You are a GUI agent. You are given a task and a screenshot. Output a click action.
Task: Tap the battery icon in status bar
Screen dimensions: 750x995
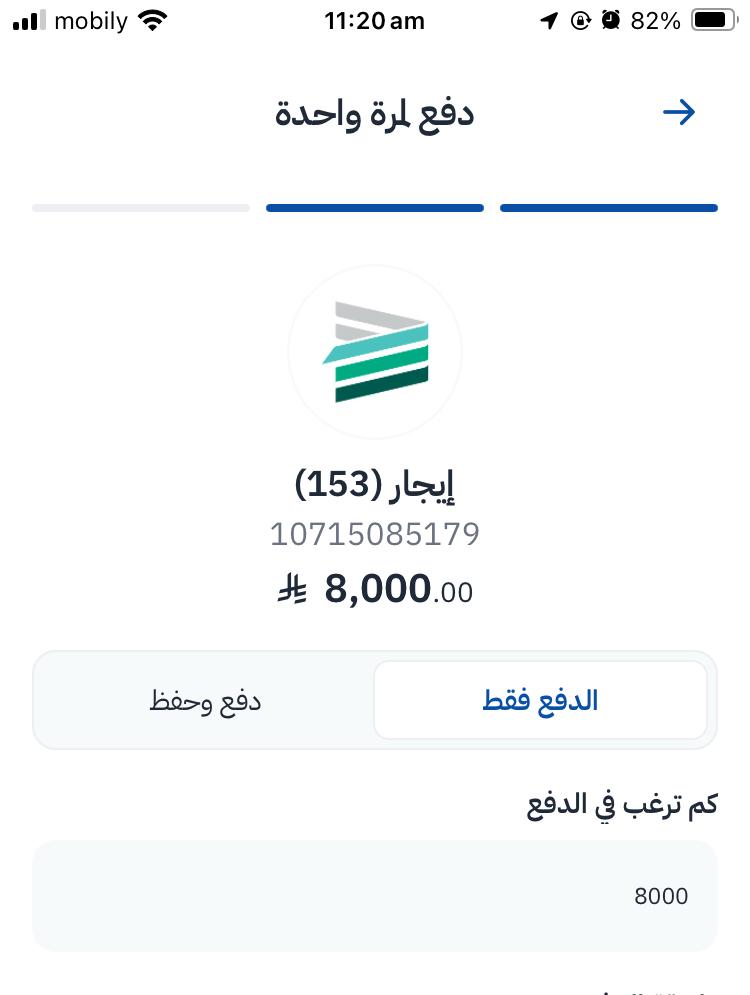714,20
